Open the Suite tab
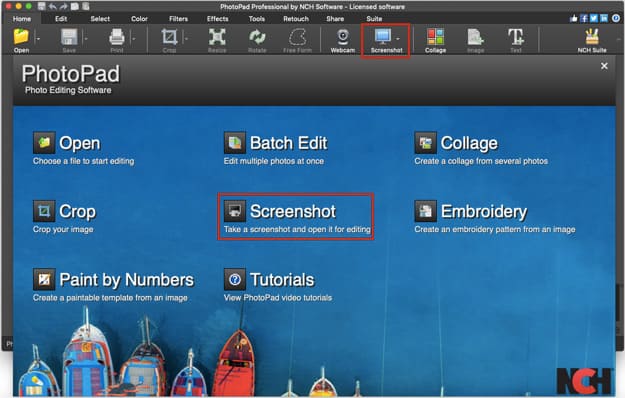The height and width of the screenshot is (398, 625). click(374, 19)
